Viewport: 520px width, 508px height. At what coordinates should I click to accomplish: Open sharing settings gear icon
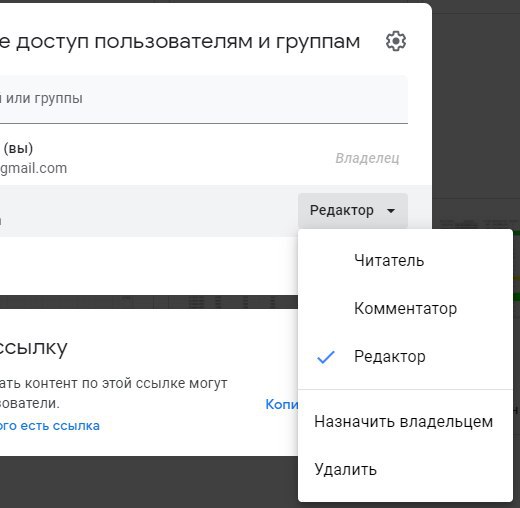click(x=396, y=41)
